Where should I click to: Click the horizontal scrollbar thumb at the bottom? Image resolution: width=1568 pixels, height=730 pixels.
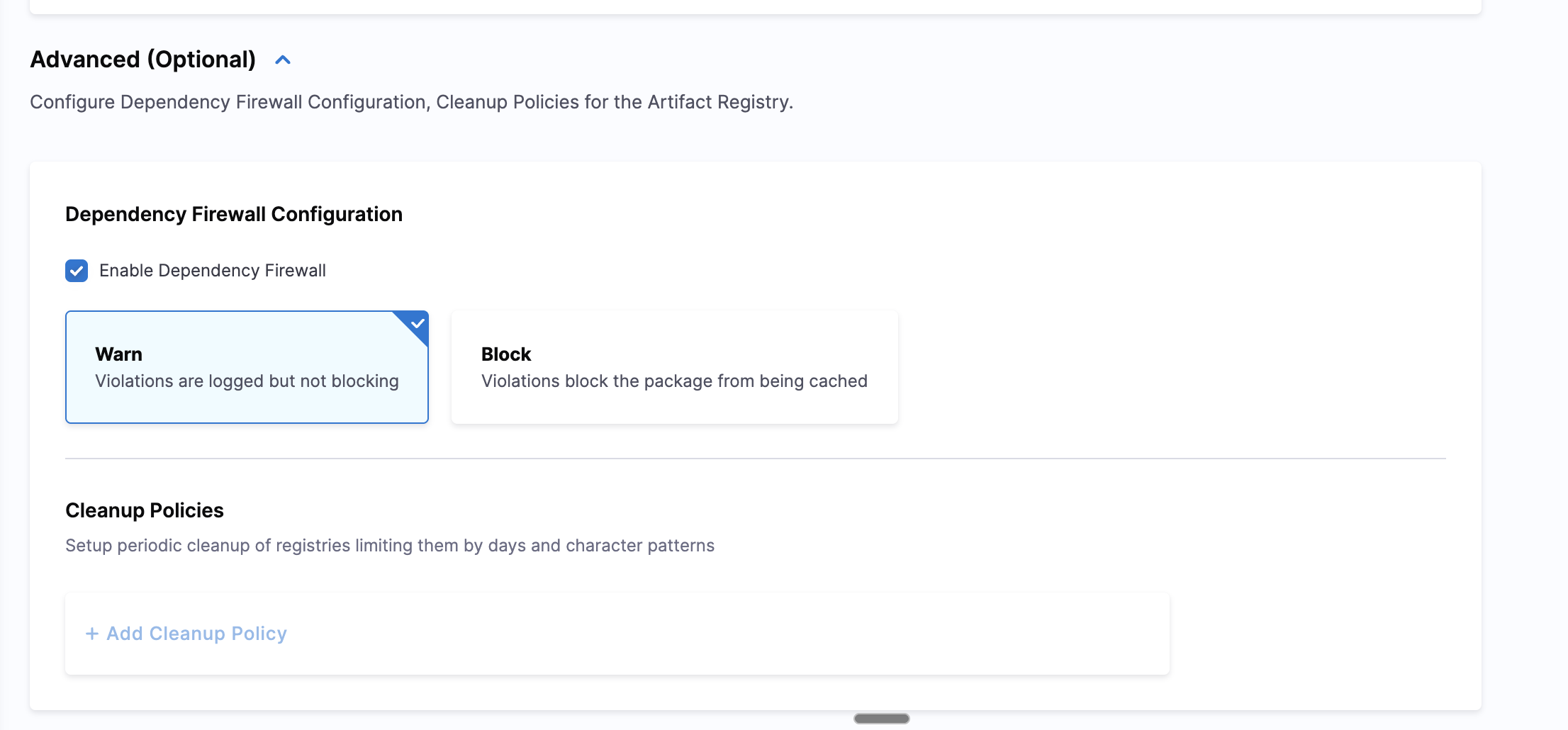(881, 719)
